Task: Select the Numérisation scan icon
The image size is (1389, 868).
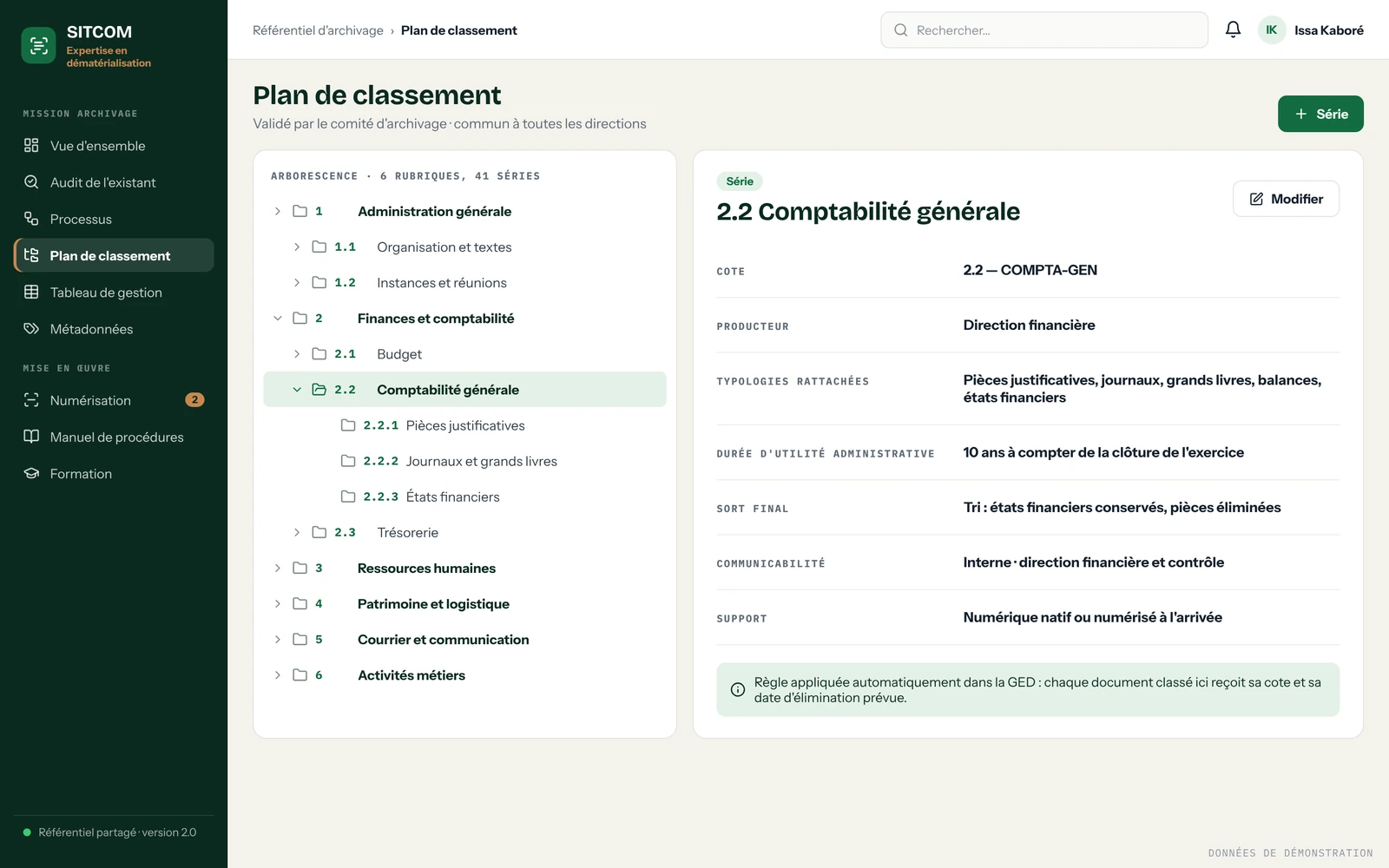Action: (x=31, y=400)
